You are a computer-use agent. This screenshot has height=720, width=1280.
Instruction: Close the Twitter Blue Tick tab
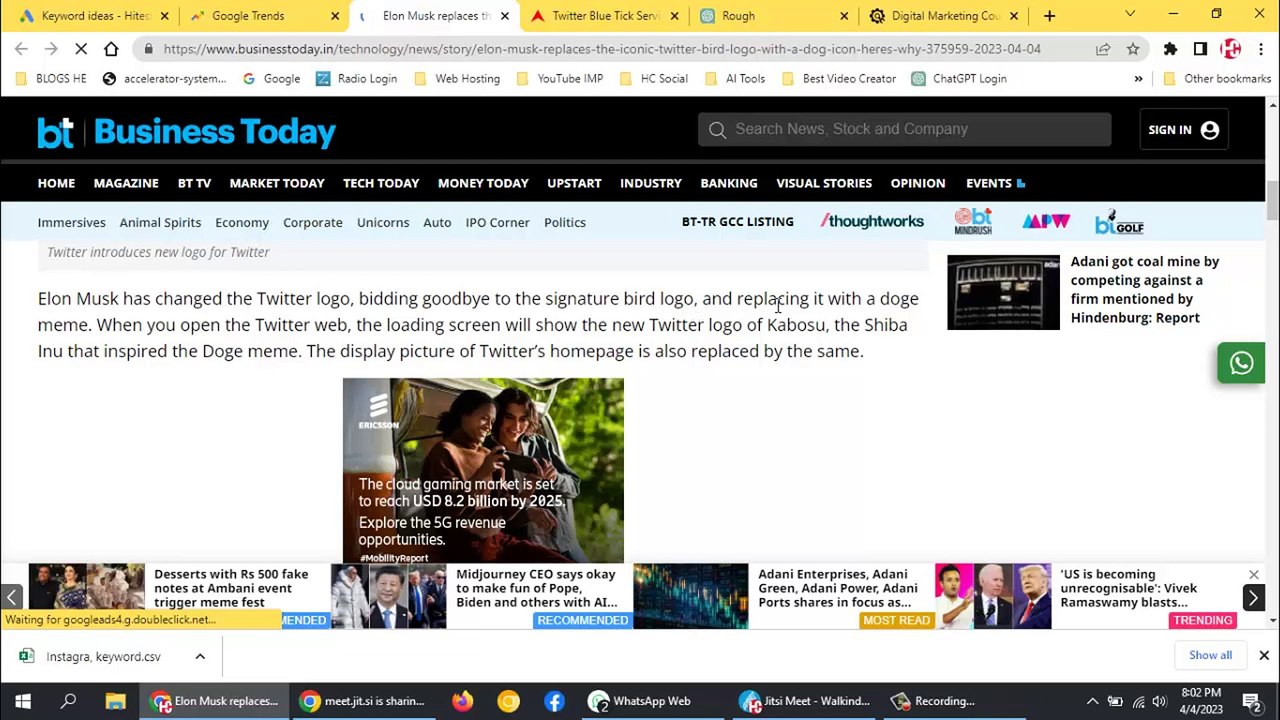(674, 16)
